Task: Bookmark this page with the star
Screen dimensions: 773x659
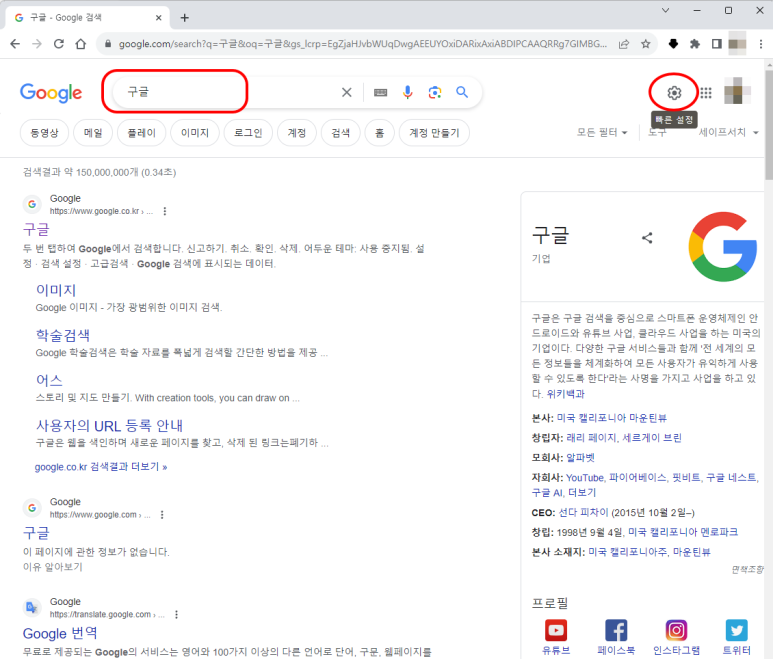Action: [x=646, y=44]
